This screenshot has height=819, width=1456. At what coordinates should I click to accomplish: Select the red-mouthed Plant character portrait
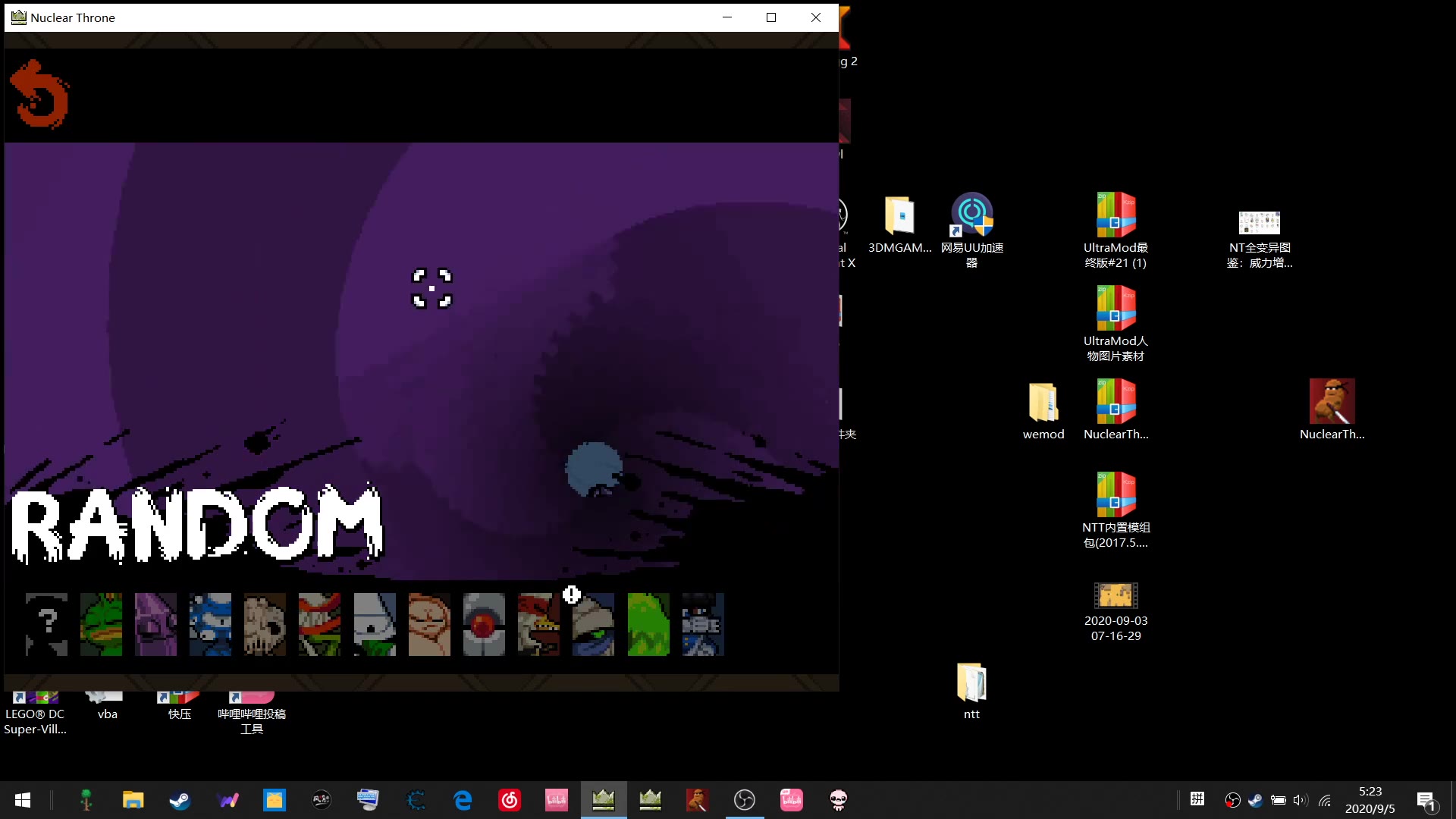click(320, 624)
